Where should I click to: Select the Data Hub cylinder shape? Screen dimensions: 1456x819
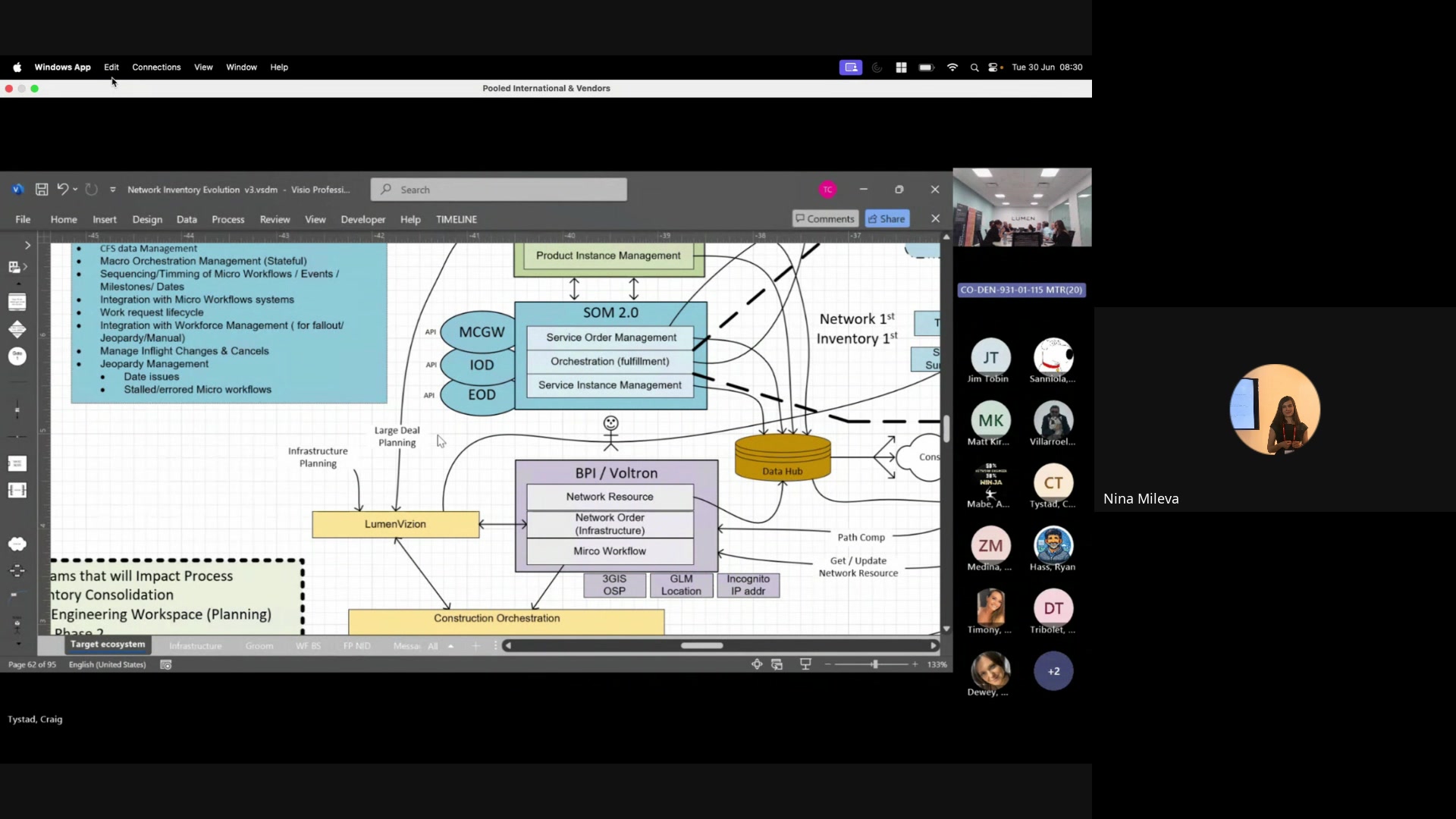click(x=783, y=457)
